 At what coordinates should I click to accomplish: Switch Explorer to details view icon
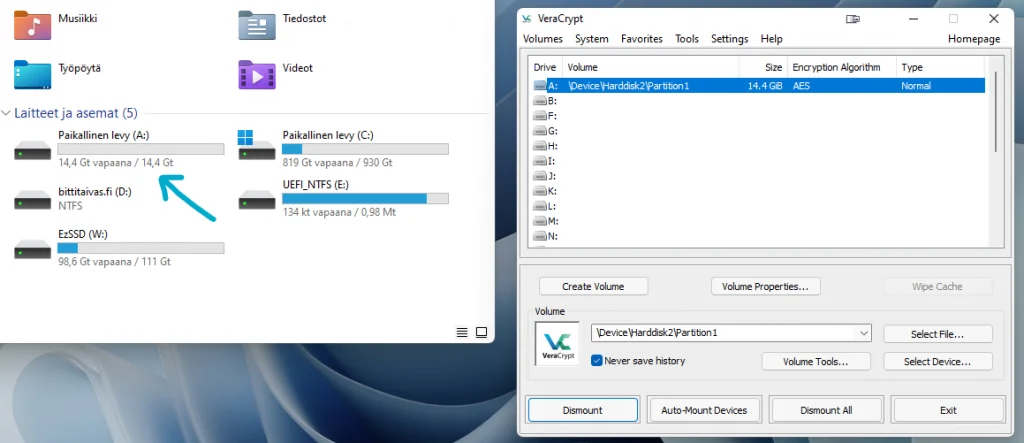pyautogui.click(x=462, y=333)
